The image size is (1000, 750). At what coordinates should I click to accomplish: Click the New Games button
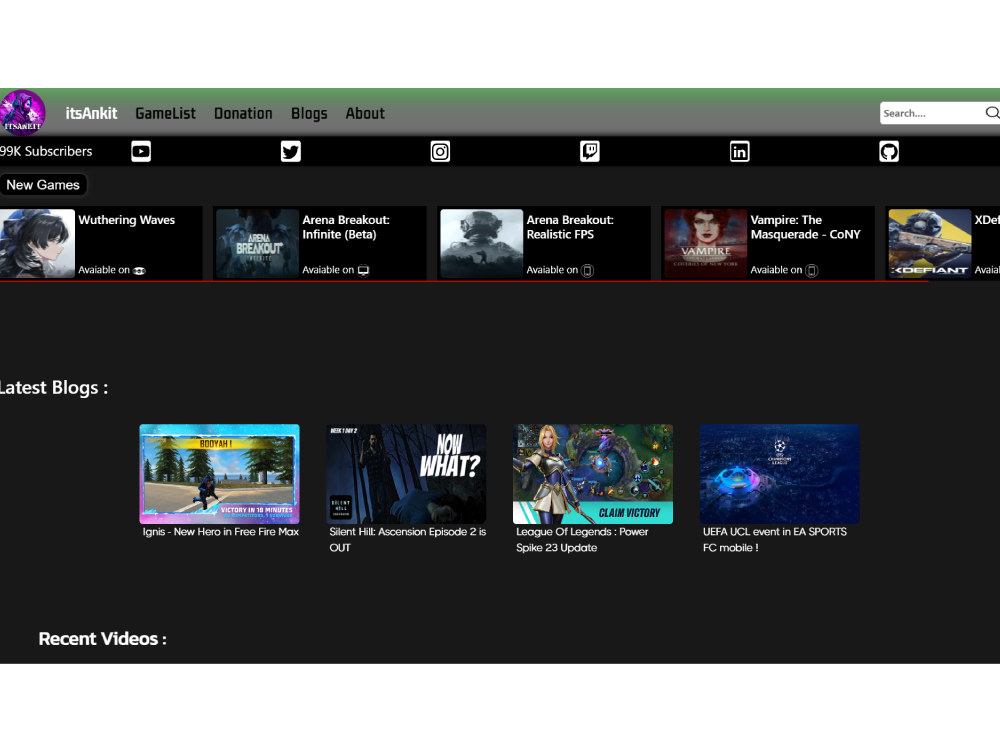point(43,185)
